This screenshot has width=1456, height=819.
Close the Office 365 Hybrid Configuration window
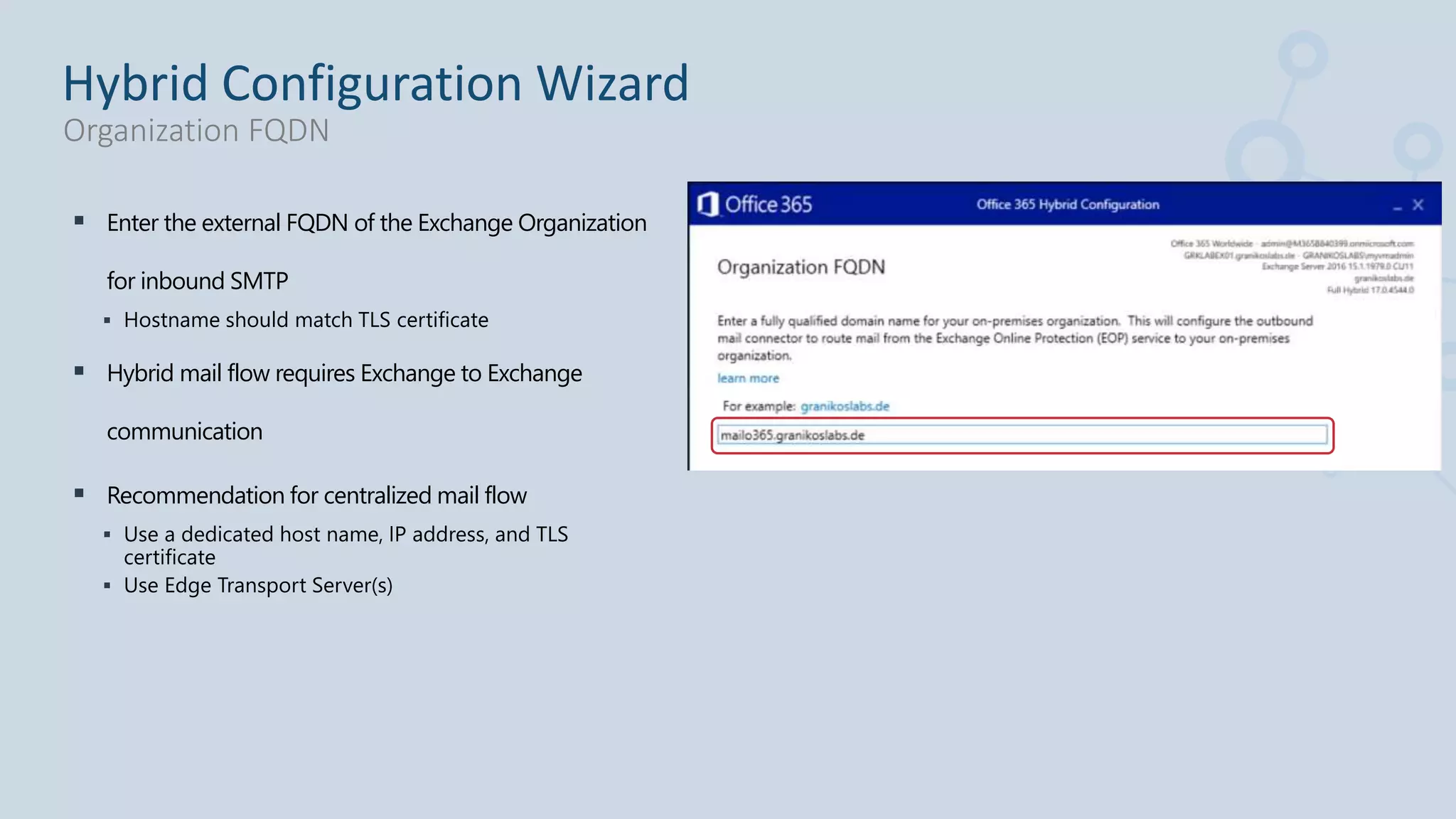(1418, 205)
